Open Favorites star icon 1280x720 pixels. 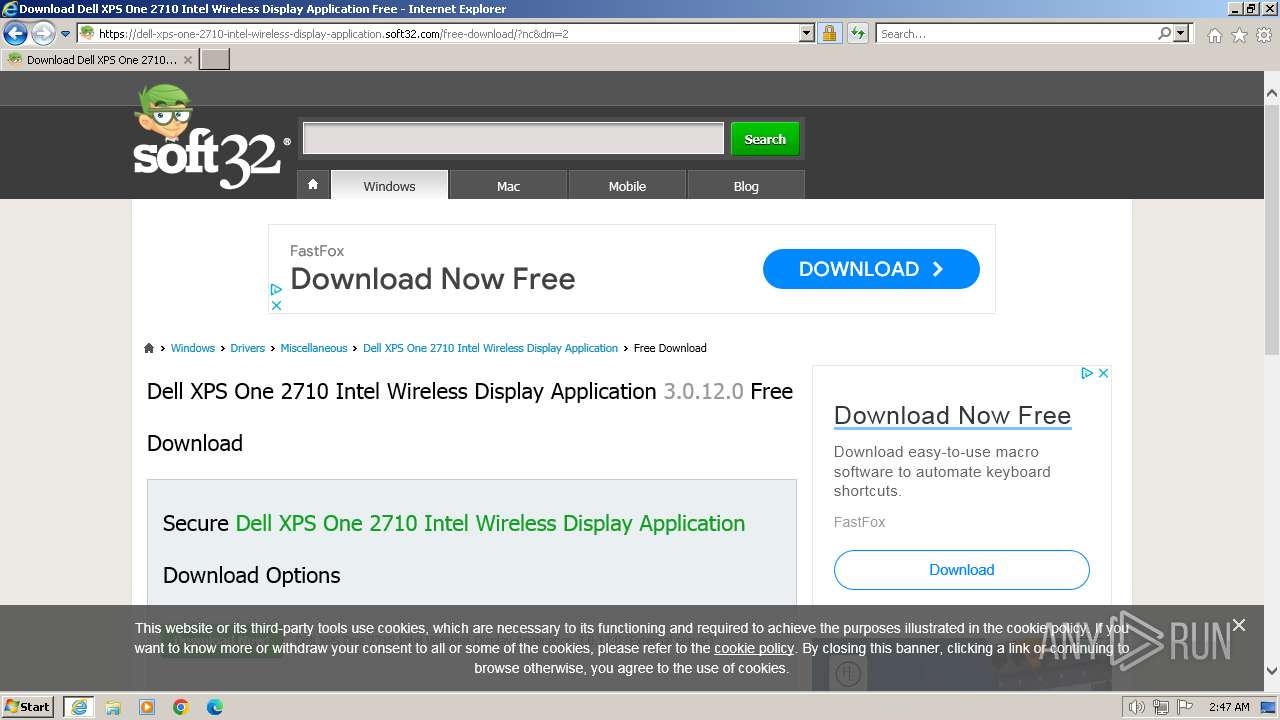1239,35
